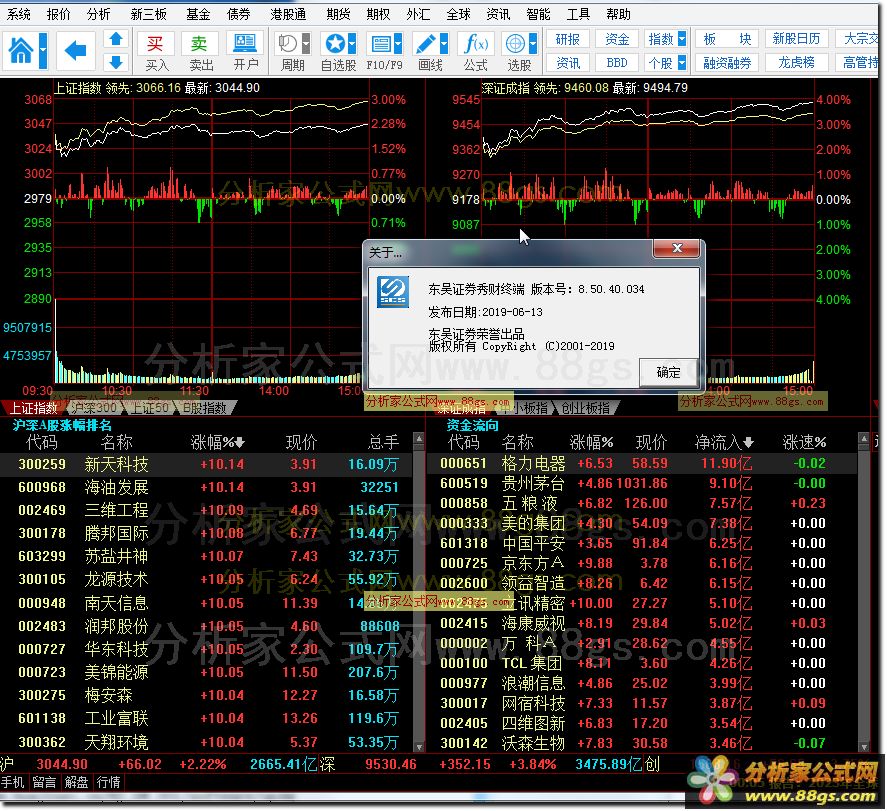Image resolution: width=887 pixels, height=811 pixels.
Task: Open the 新股日历 button
Action: [796, 39]
